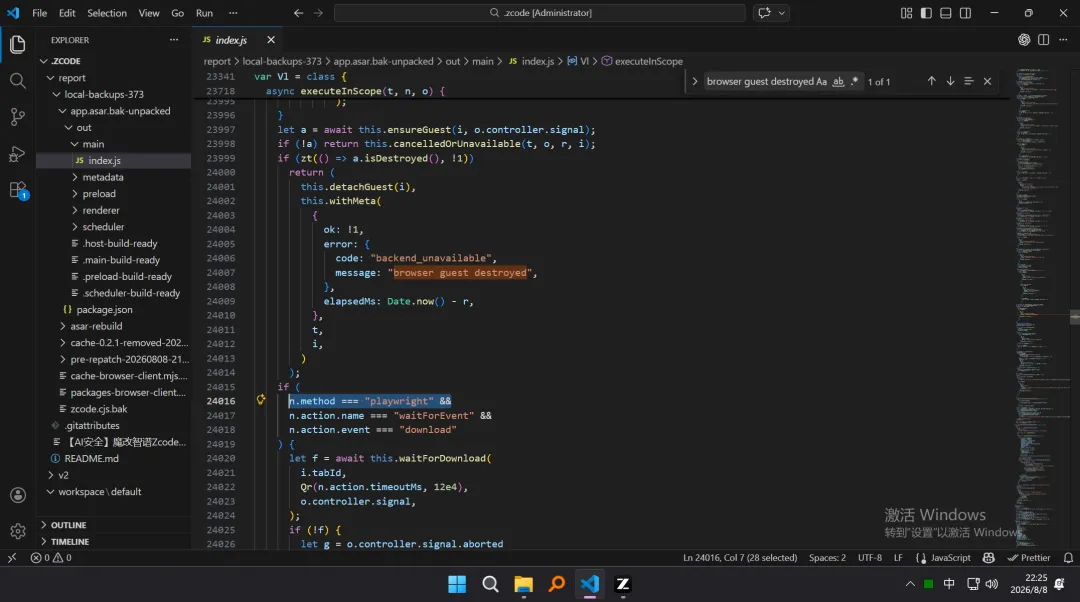Screen dimensions: 1080x602
Task: Open the Source Control view
Action: pos(18,117)
